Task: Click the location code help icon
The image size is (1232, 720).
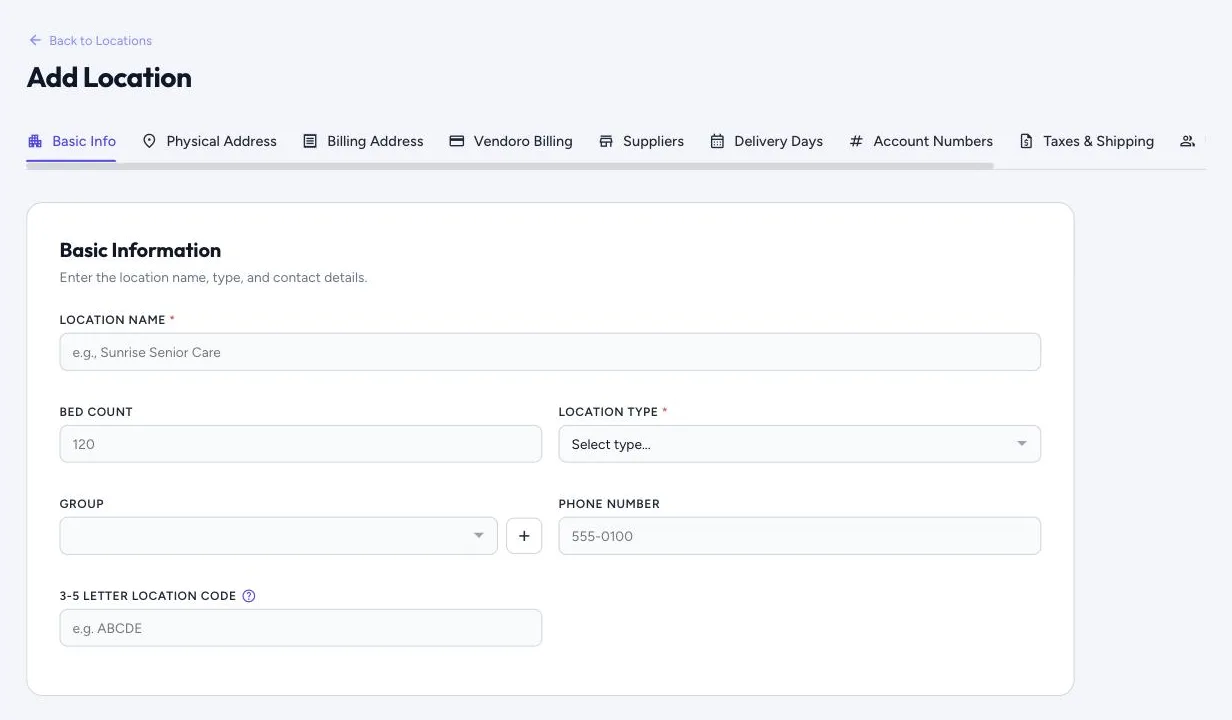Action: pyautogui.click(x=249, y=596)
